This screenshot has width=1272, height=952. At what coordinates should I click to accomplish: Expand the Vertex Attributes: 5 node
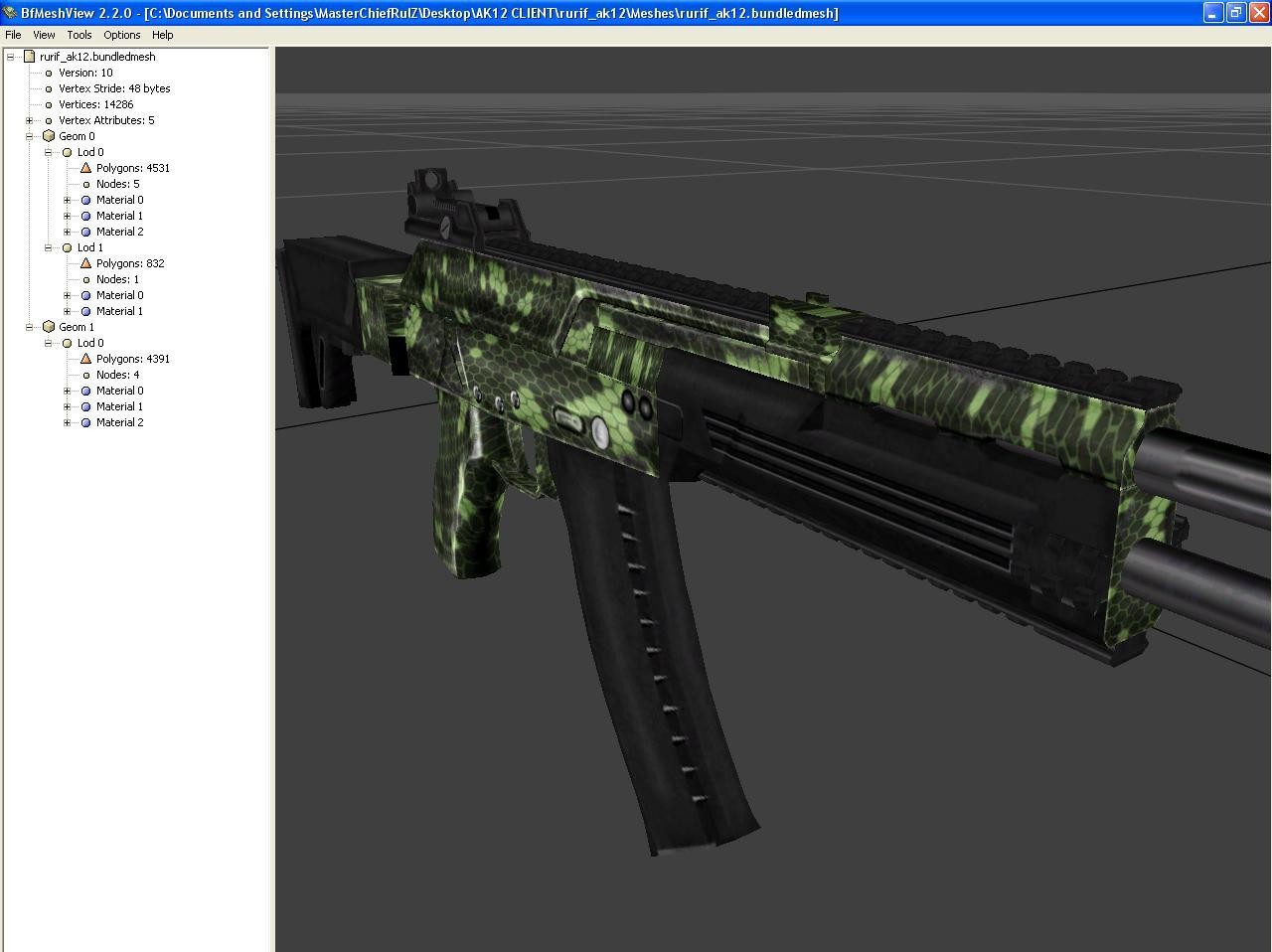[28, 120]
